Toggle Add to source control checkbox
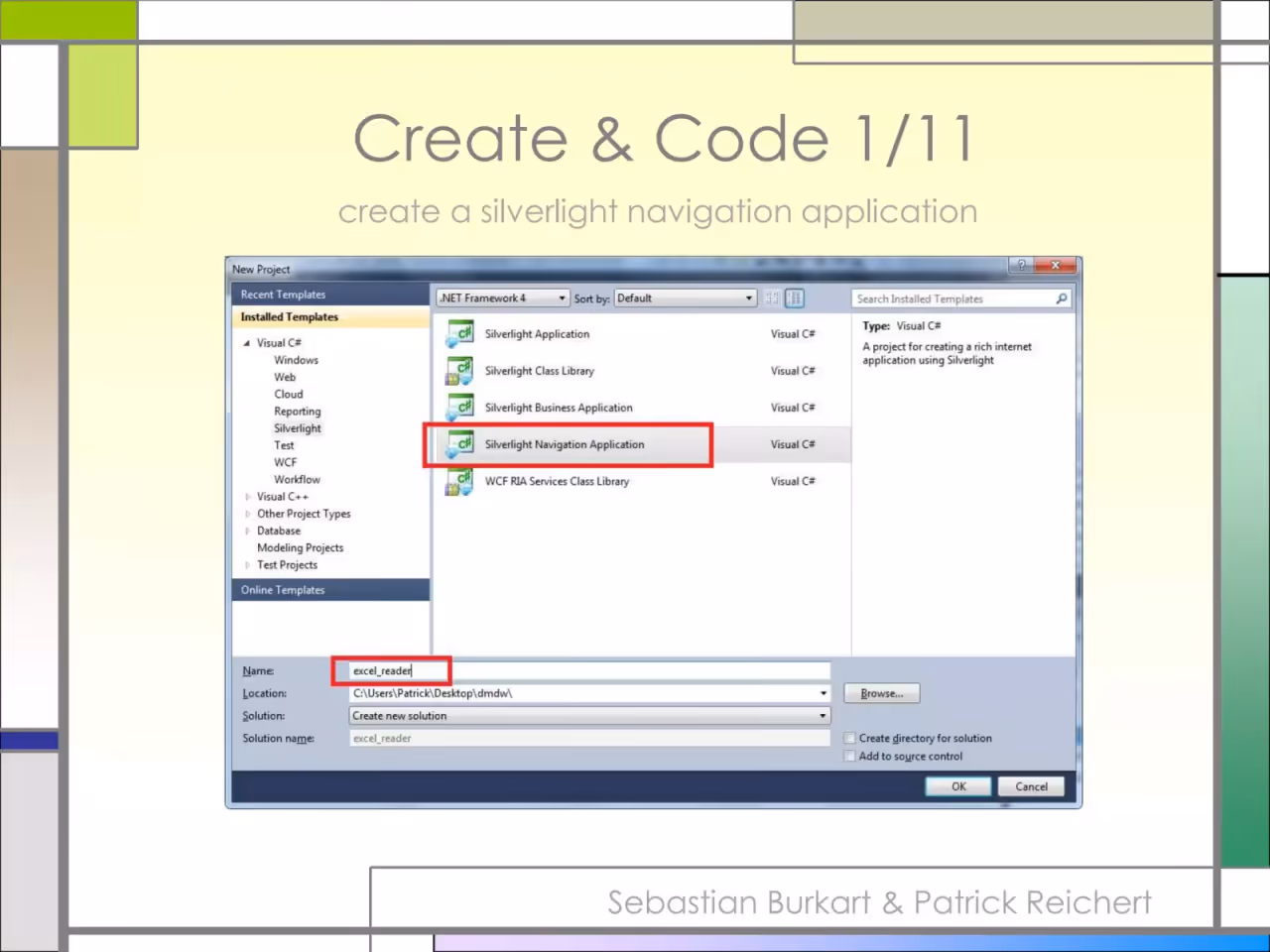The image size is (1270, 952). (849, 756)
